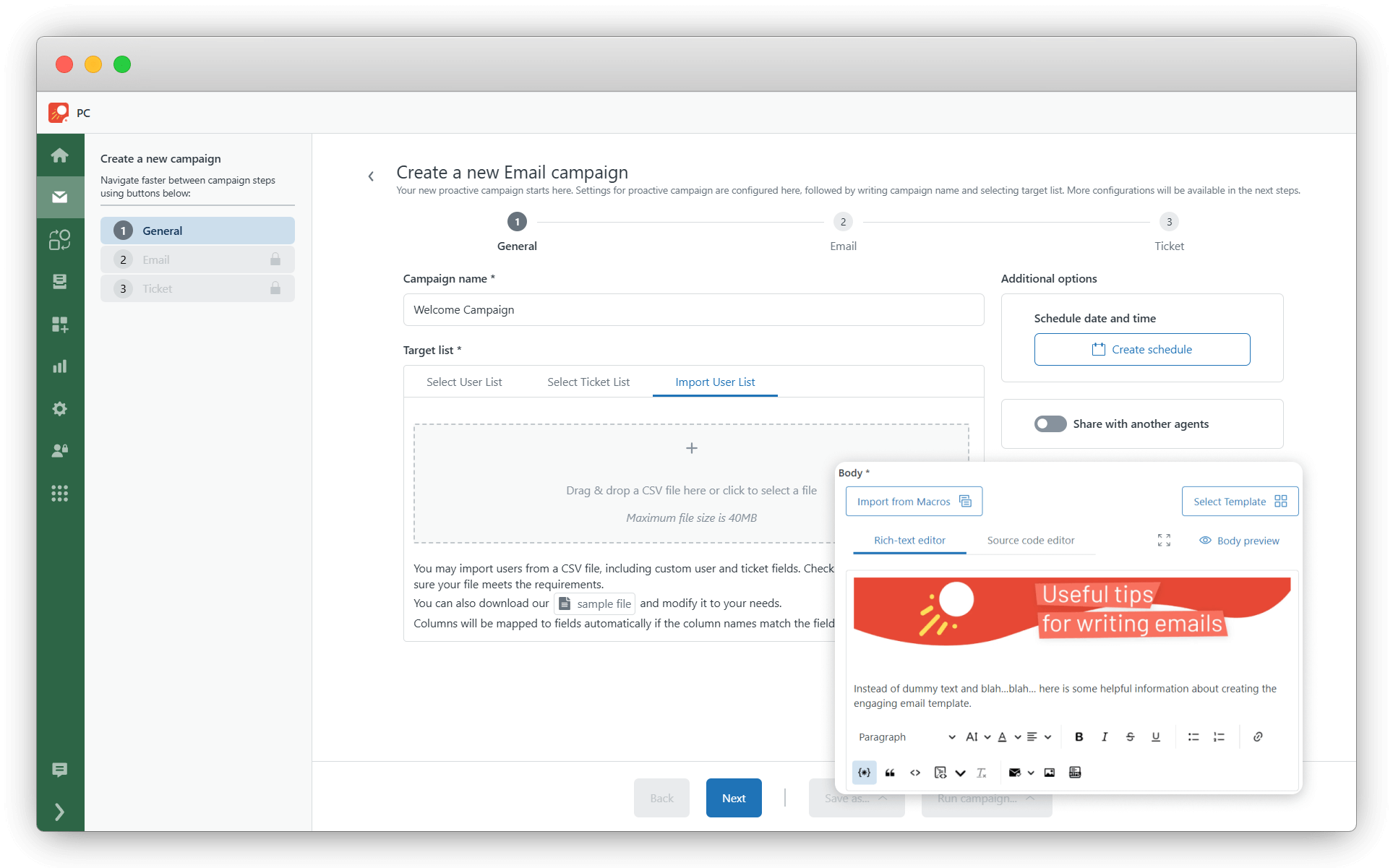Image resolution: width=1393 pixels, height=868 pixels.
Task: Click the Next button
Action: (734, 798)
